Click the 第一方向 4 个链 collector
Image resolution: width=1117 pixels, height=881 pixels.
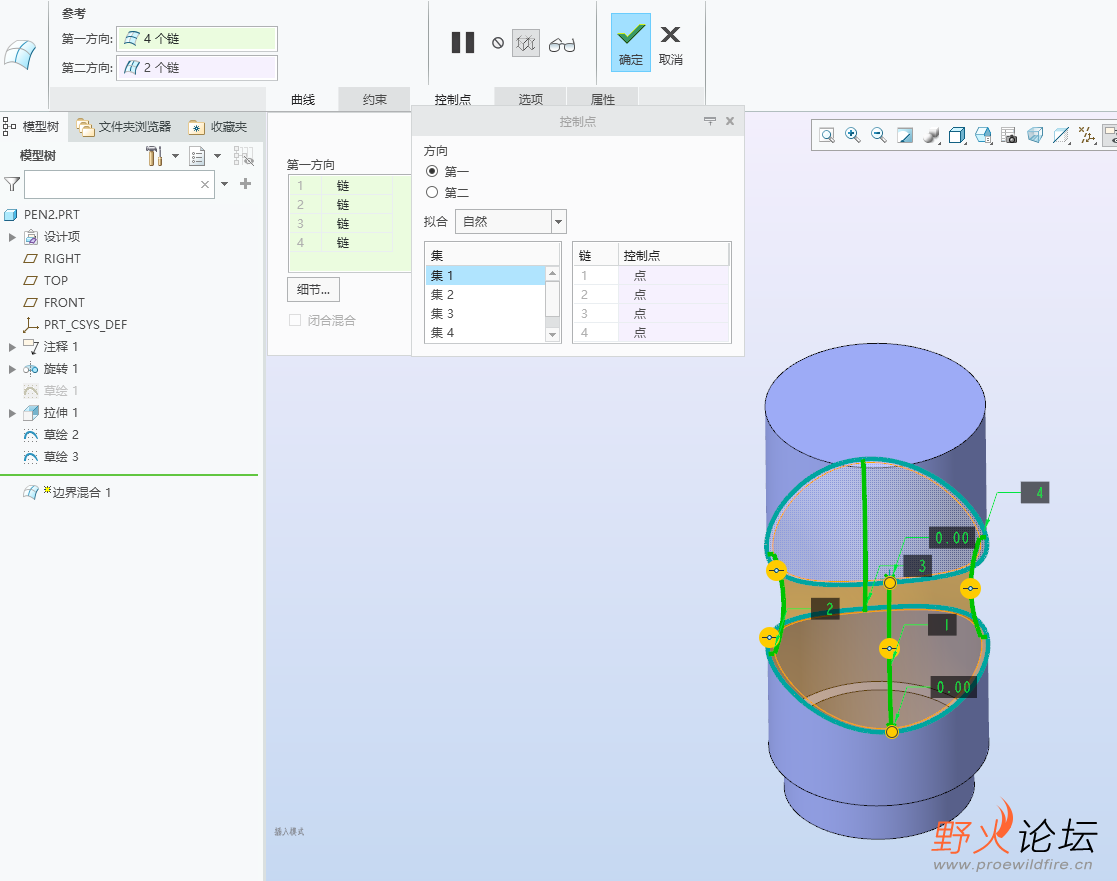coord(197,38)
